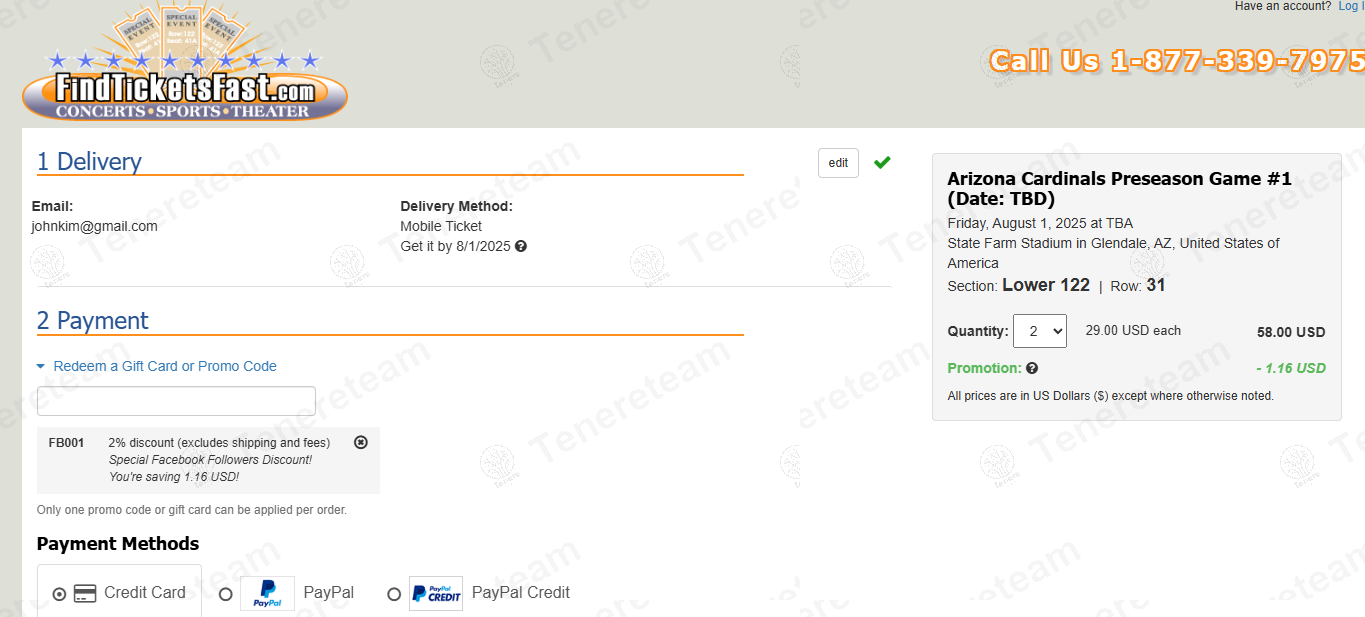Image resolution: width=1365 pixels, height=617 pixels.
Task: Open the Quantity dropdown
Action: [1040, 331]
